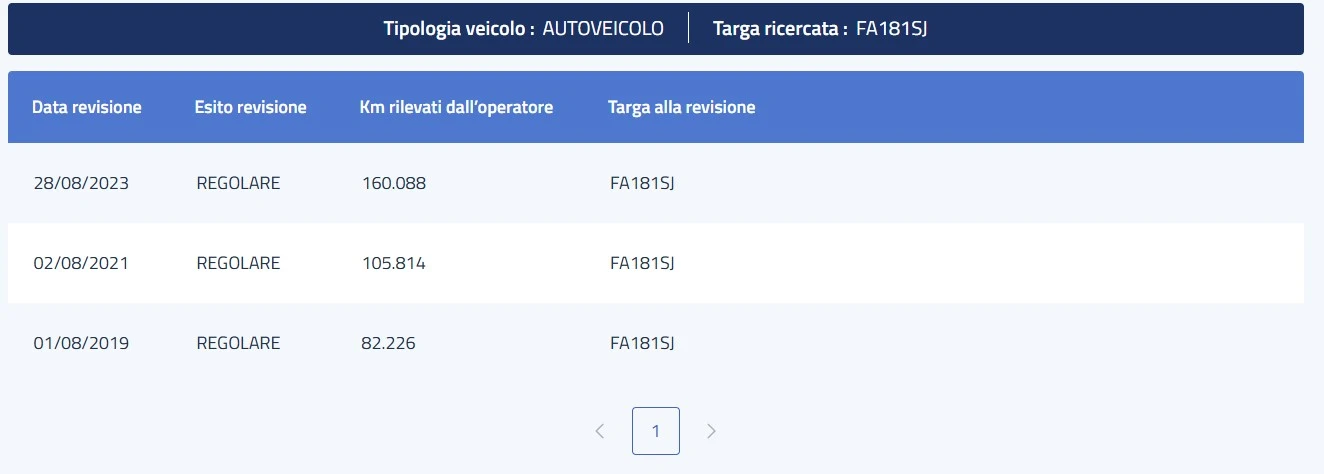This screenshot has height=474, width=1324.
Task: Click plate FA181SJ in the 2019 revision row
Action: (x=642, y=344)
